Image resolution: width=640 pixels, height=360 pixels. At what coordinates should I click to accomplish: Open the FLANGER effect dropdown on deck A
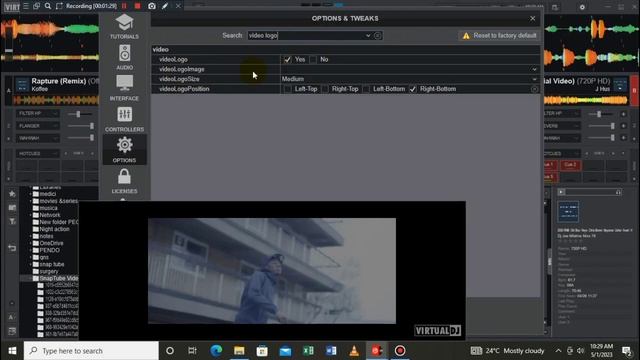[38, 126]
